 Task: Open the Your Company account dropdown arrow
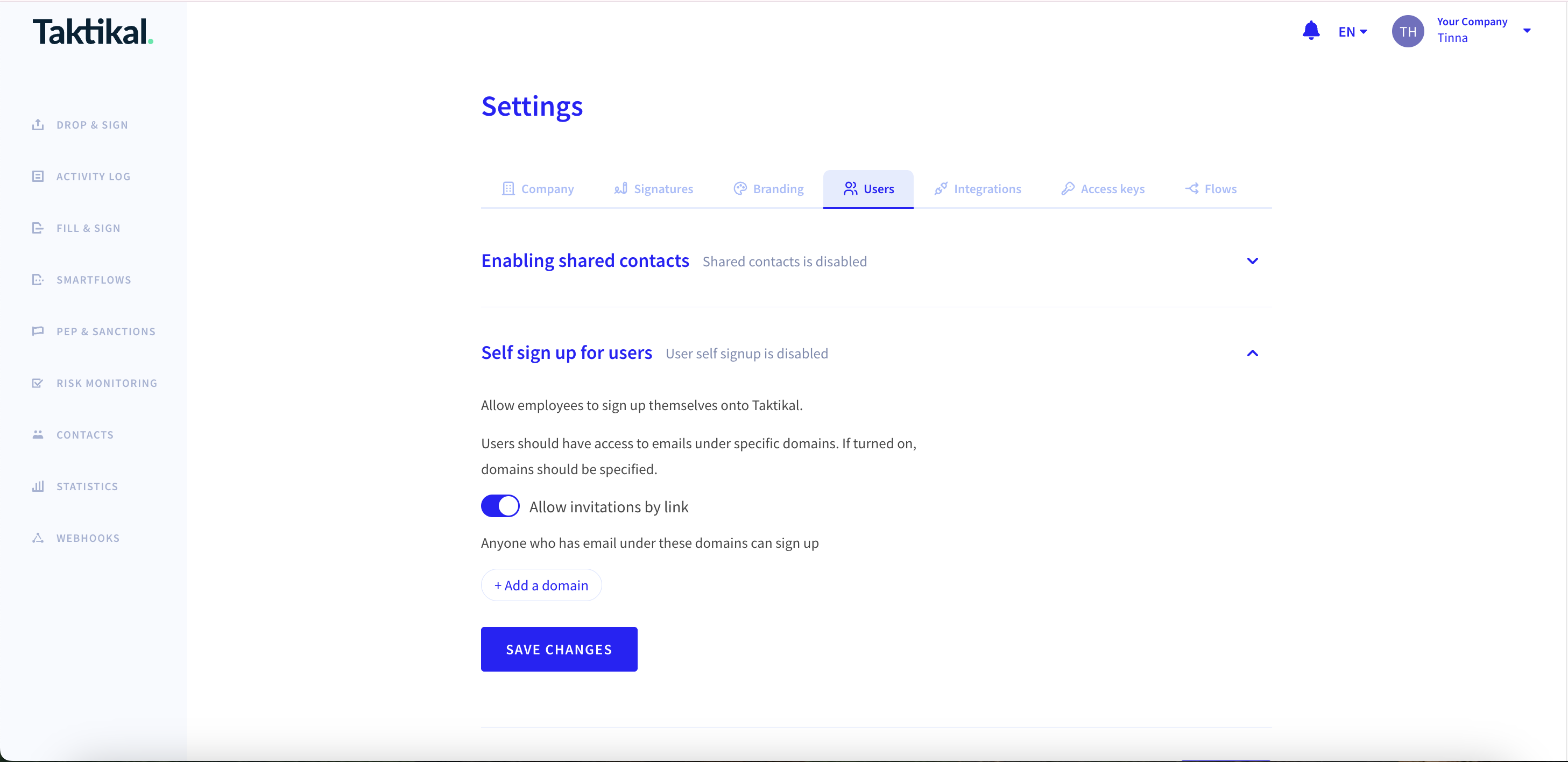1527,31
